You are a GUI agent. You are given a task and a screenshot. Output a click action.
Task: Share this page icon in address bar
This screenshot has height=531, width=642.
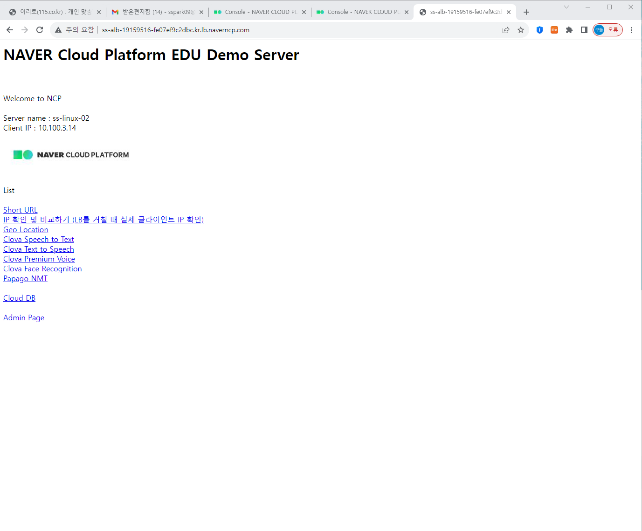click(x=506, y=30)
